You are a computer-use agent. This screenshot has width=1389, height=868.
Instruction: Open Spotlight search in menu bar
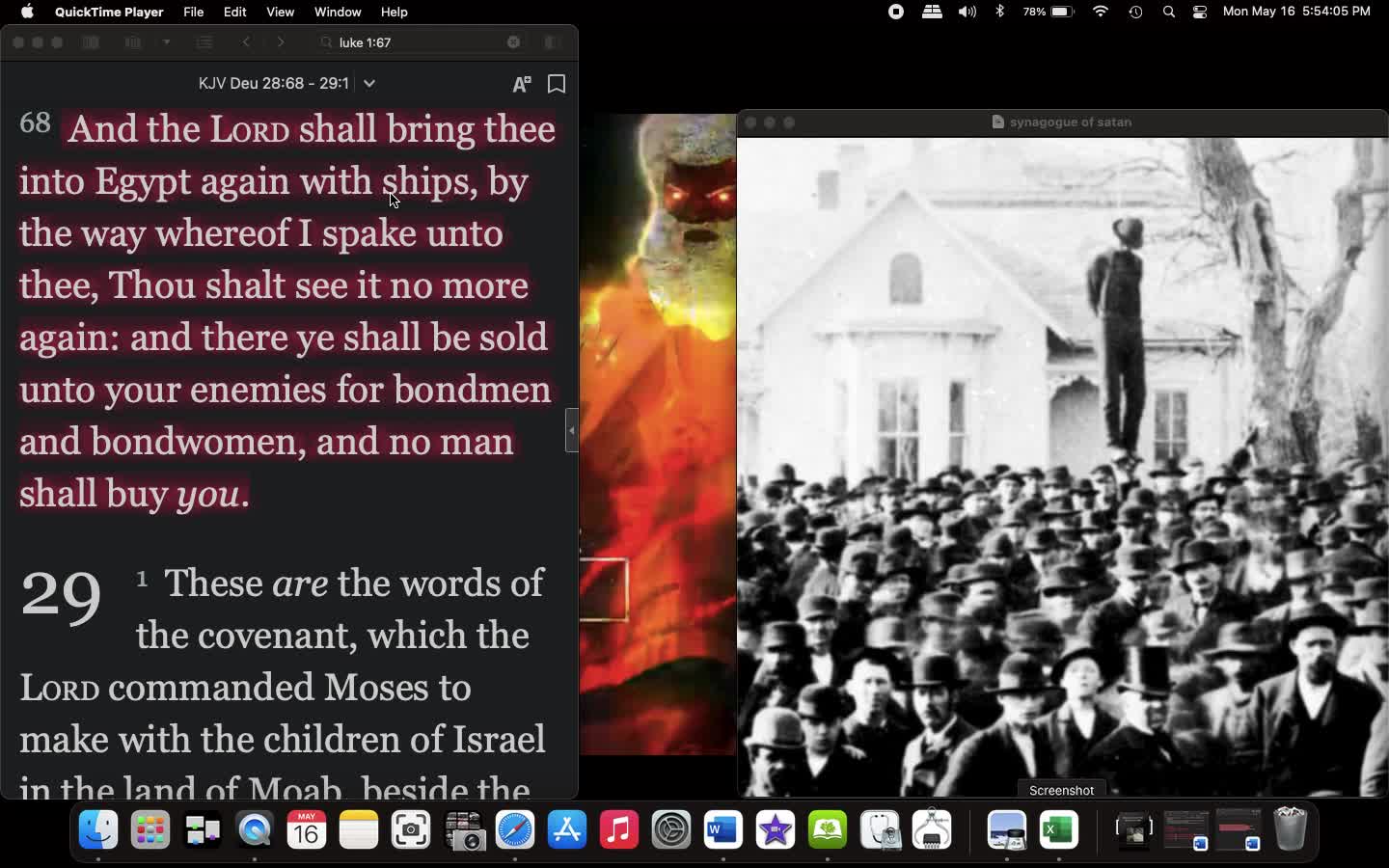tap(1169, 12)
